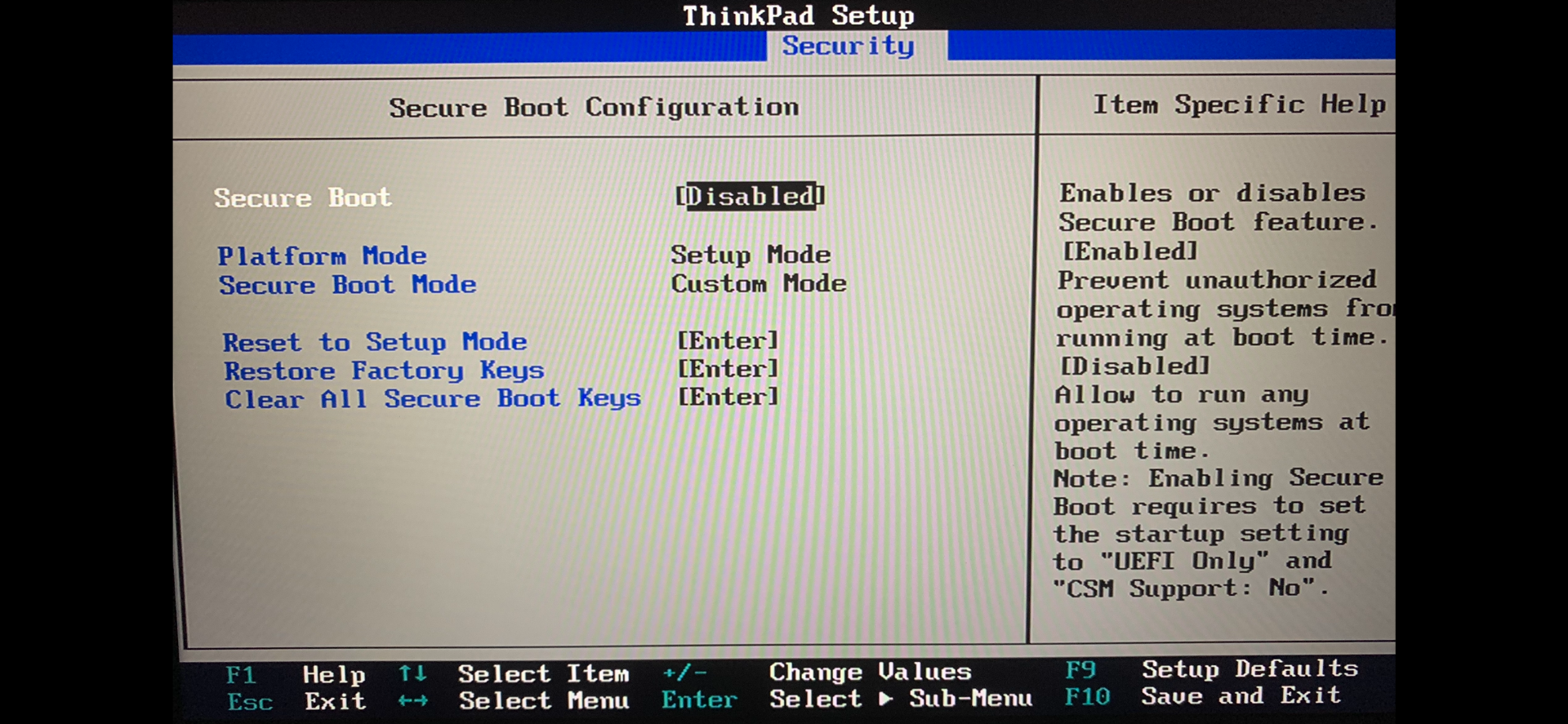The width and height of the screenshot is (1568, 724).
Task: Click the "to "UEFI Only" and" help line
Action: click(1192, 561)
